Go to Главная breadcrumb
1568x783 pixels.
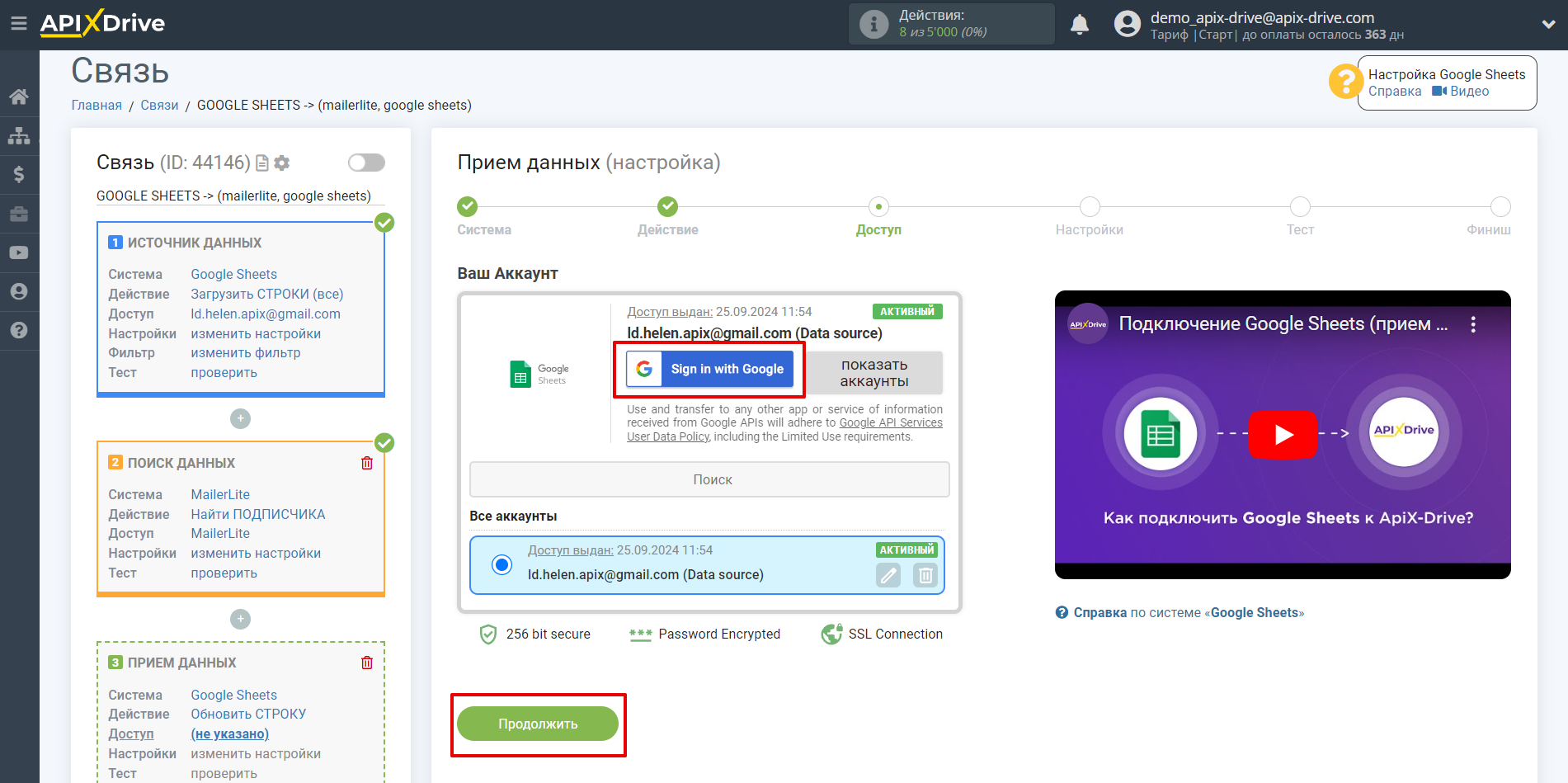pyautogui.click(x=97, y=106)
